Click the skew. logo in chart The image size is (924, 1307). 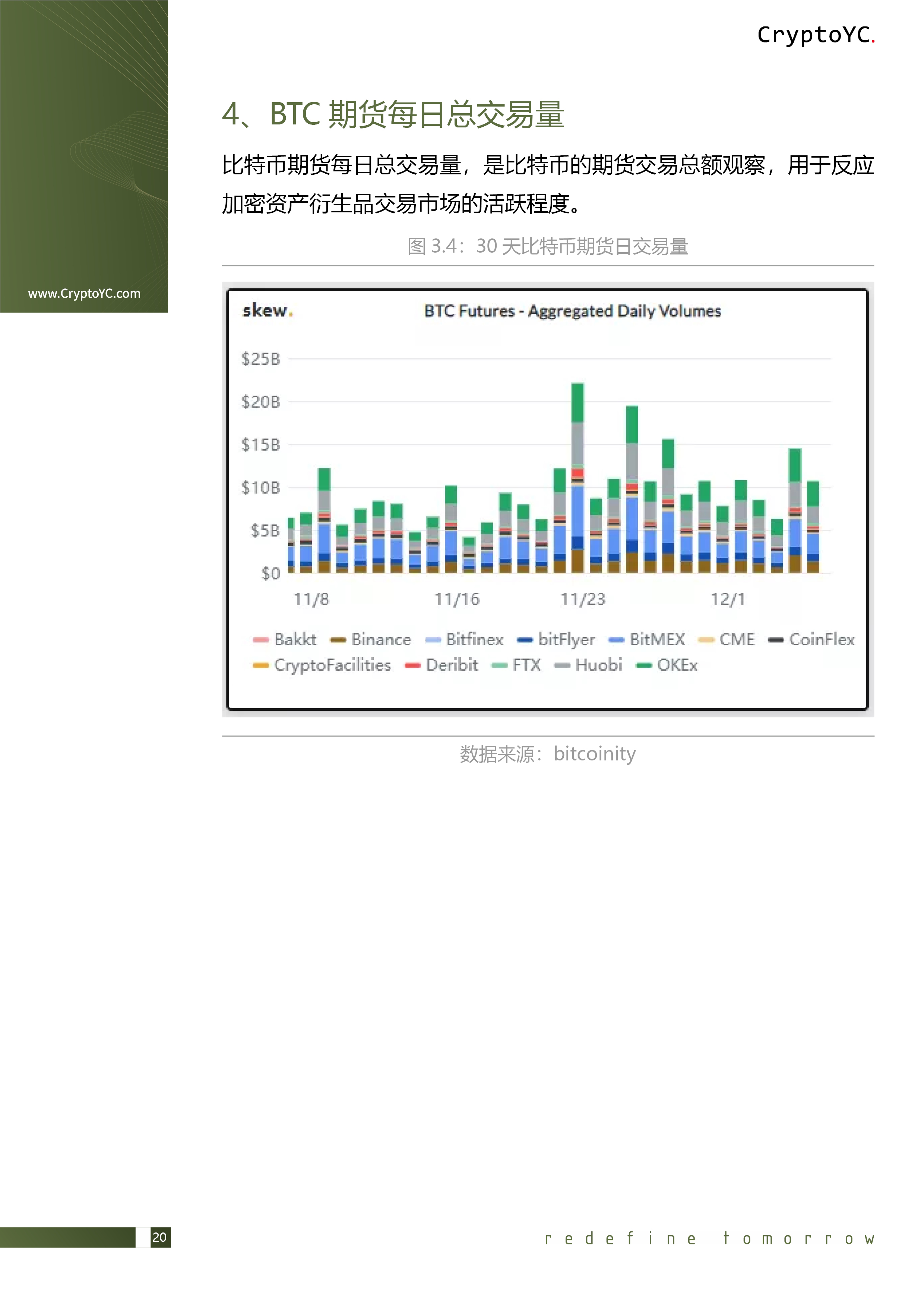(268, 311)
